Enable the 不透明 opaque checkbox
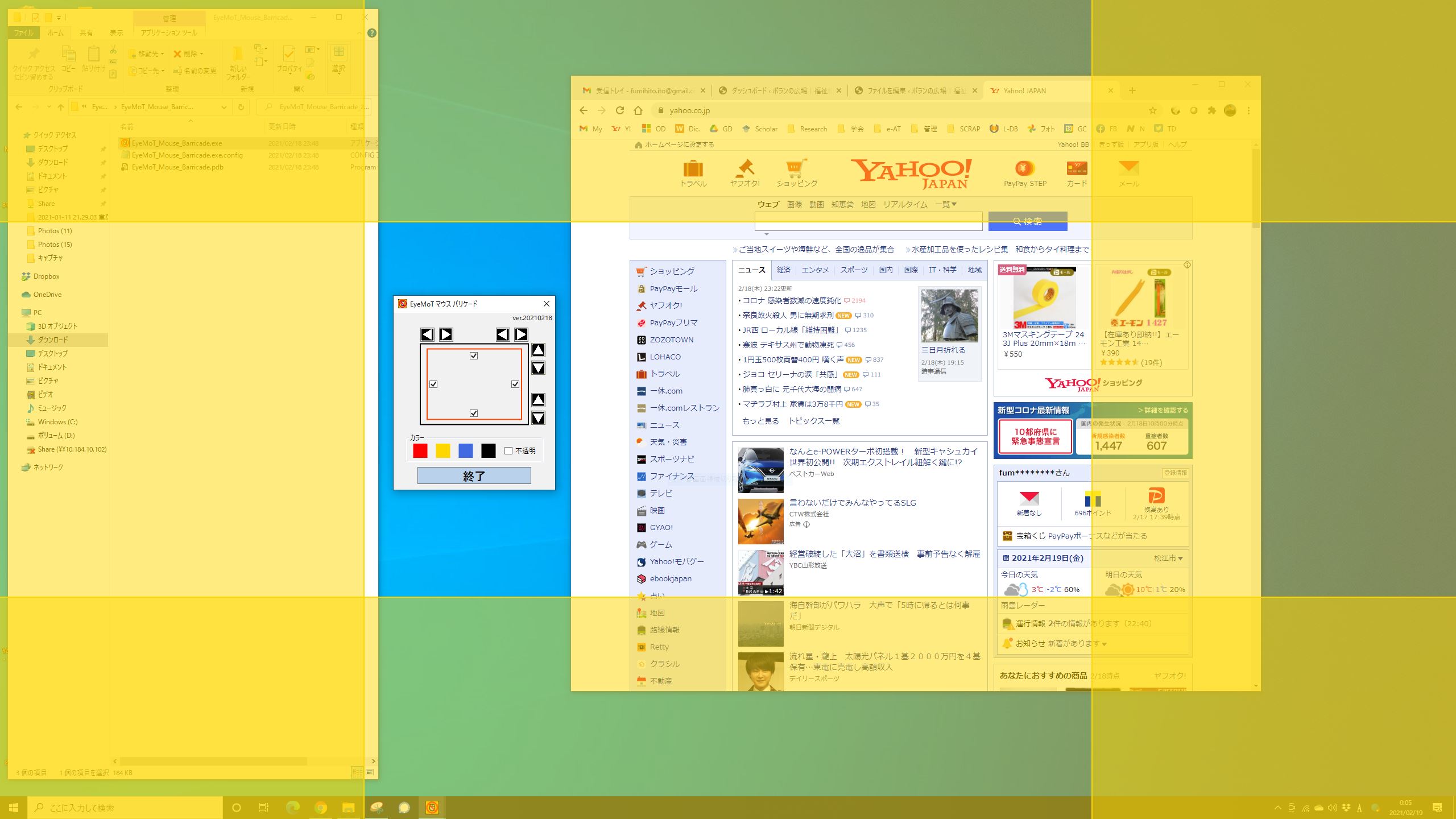1456x819 pixels. 508,450
